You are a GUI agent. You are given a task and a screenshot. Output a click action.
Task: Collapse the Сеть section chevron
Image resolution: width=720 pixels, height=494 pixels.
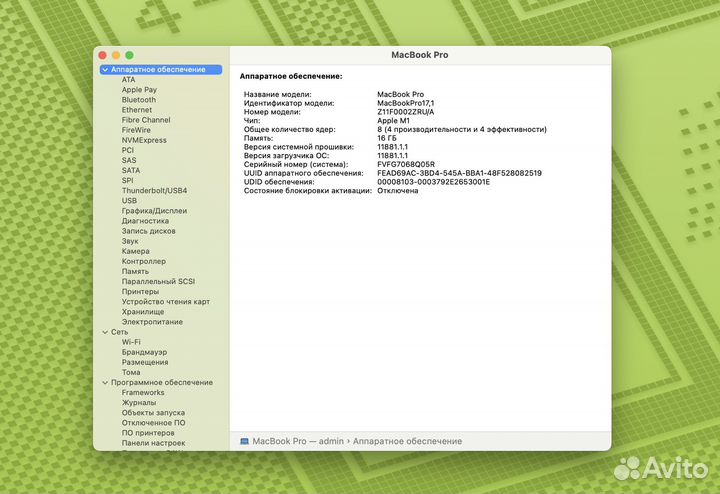coord(105,332)
